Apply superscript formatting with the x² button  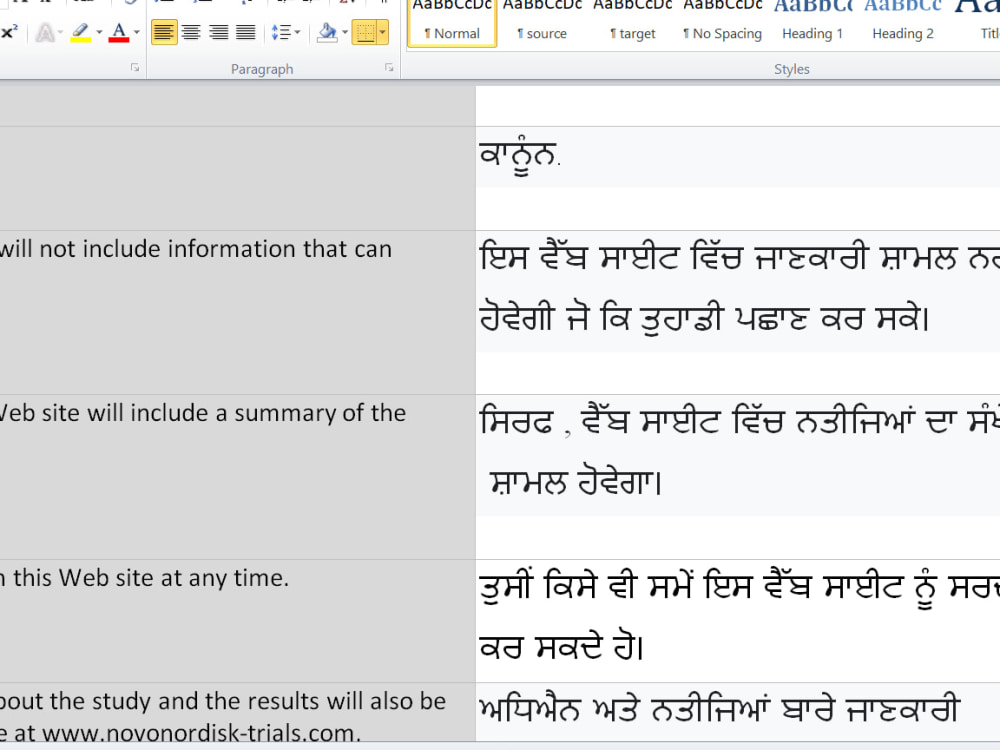point(9,32)
